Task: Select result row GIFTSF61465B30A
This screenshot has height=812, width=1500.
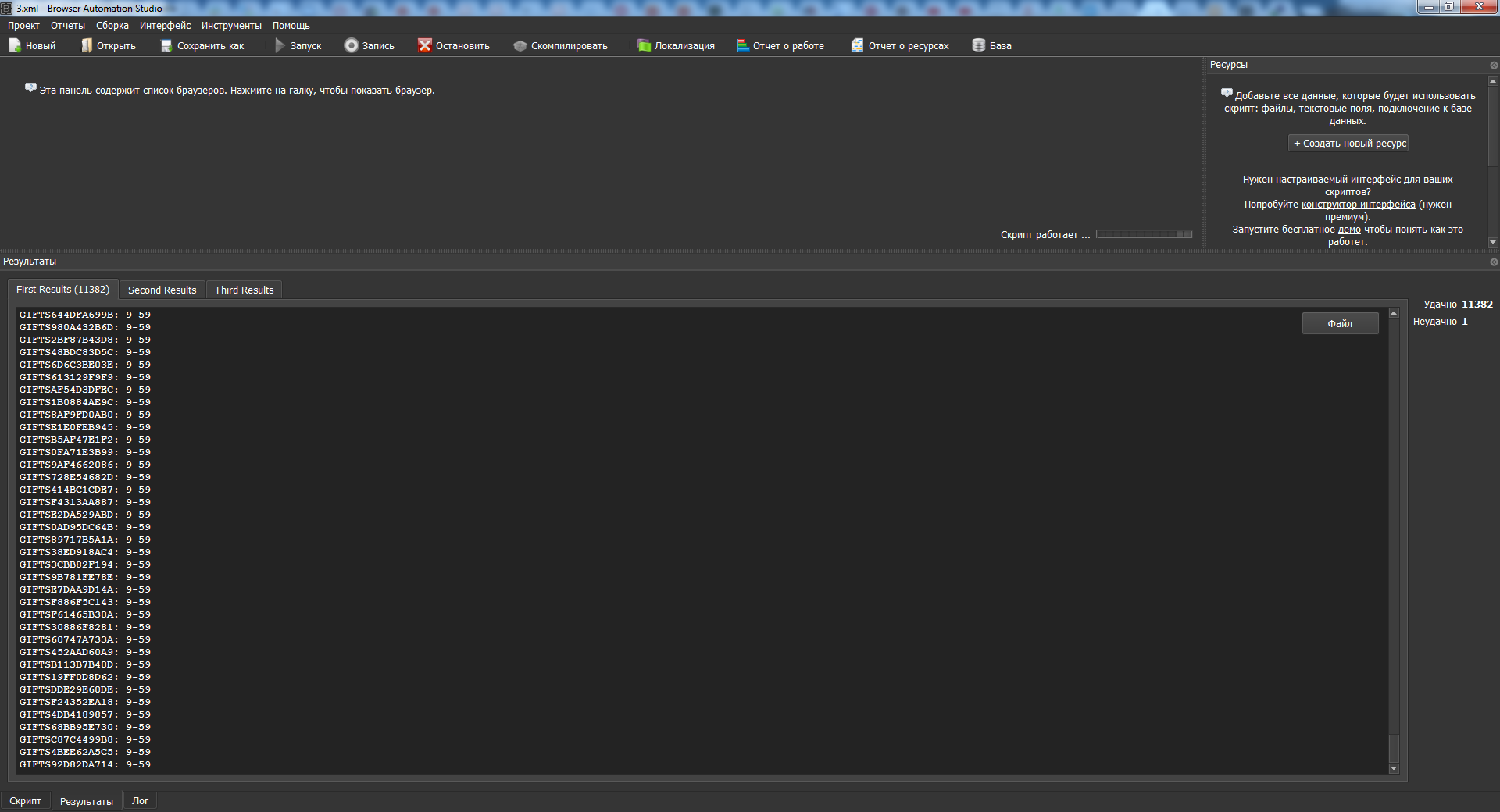Action: click(85, 614)
